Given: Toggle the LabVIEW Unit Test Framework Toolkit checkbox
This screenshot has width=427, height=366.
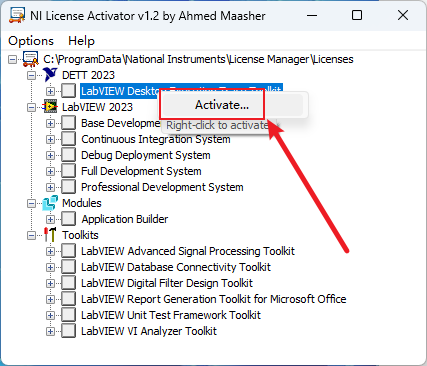Looking at the screenshot, I should pos(68,315).
